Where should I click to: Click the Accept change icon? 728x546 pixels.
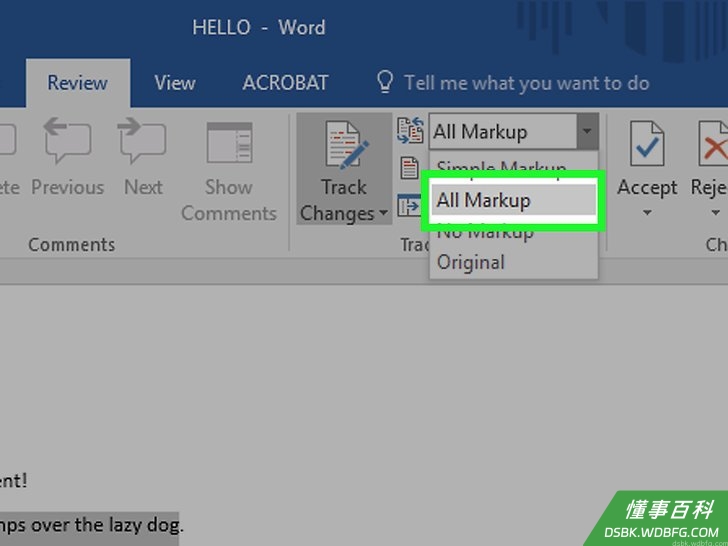(x=647, y=143)
